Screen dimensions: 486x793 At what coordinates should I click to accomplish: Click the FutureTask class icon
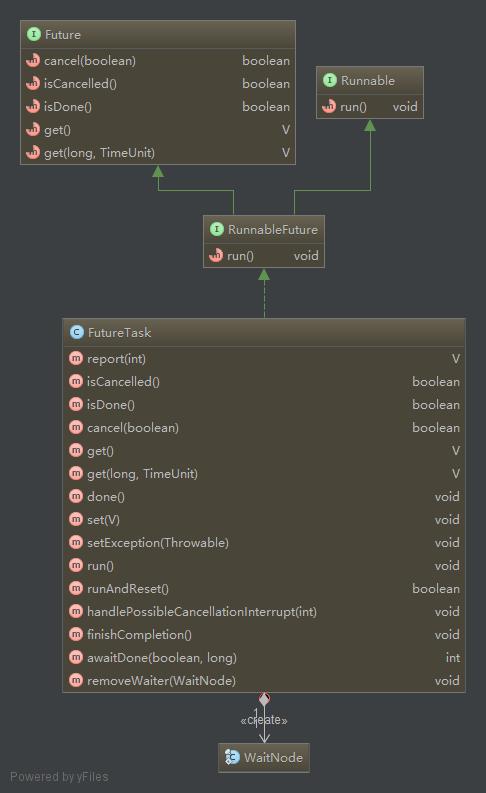click(76, 332)
